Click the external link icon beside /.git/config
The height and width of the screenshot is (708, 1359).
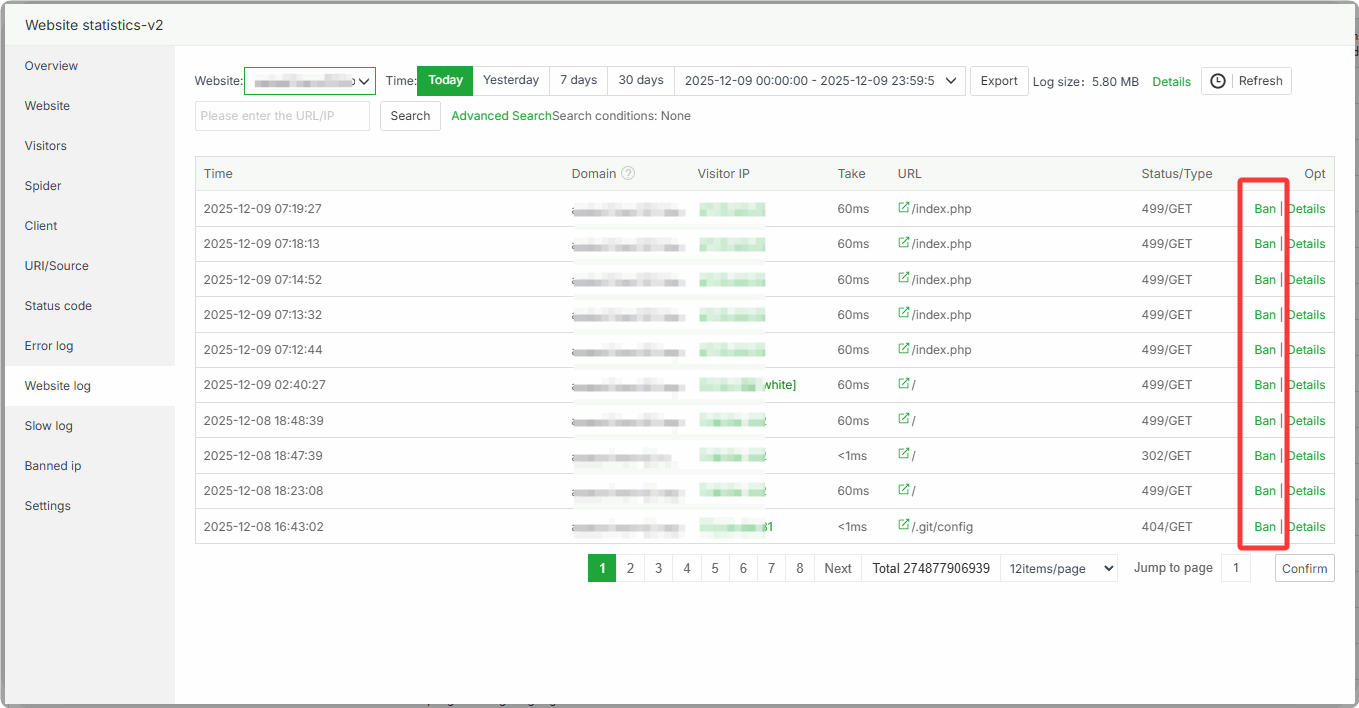pos(904,526)
